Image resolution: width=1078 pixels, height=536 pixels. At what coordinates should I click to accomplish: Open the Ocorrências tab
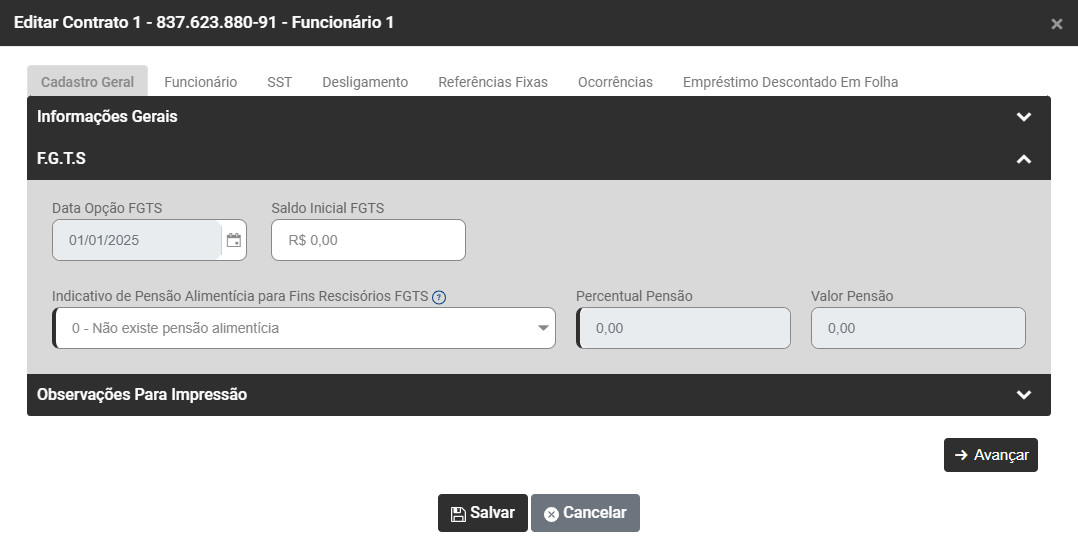click(615, 82)
